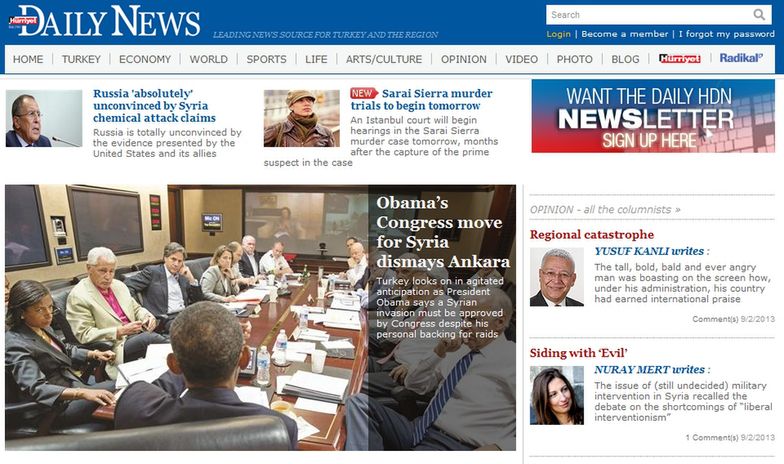Expand all the columnists opinion link

click(605, 210)
